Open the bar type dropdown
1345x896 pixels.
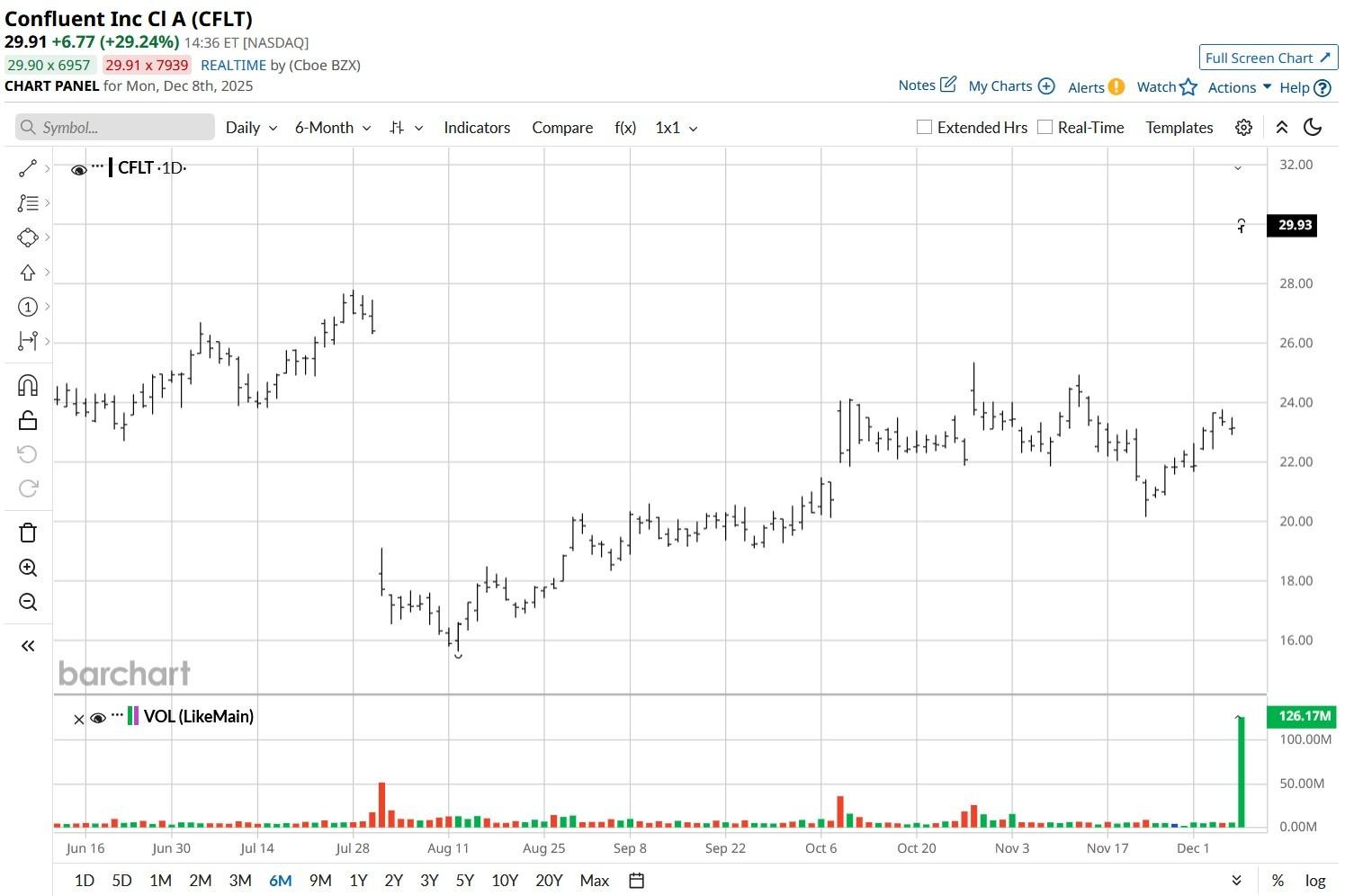(406, 128)
